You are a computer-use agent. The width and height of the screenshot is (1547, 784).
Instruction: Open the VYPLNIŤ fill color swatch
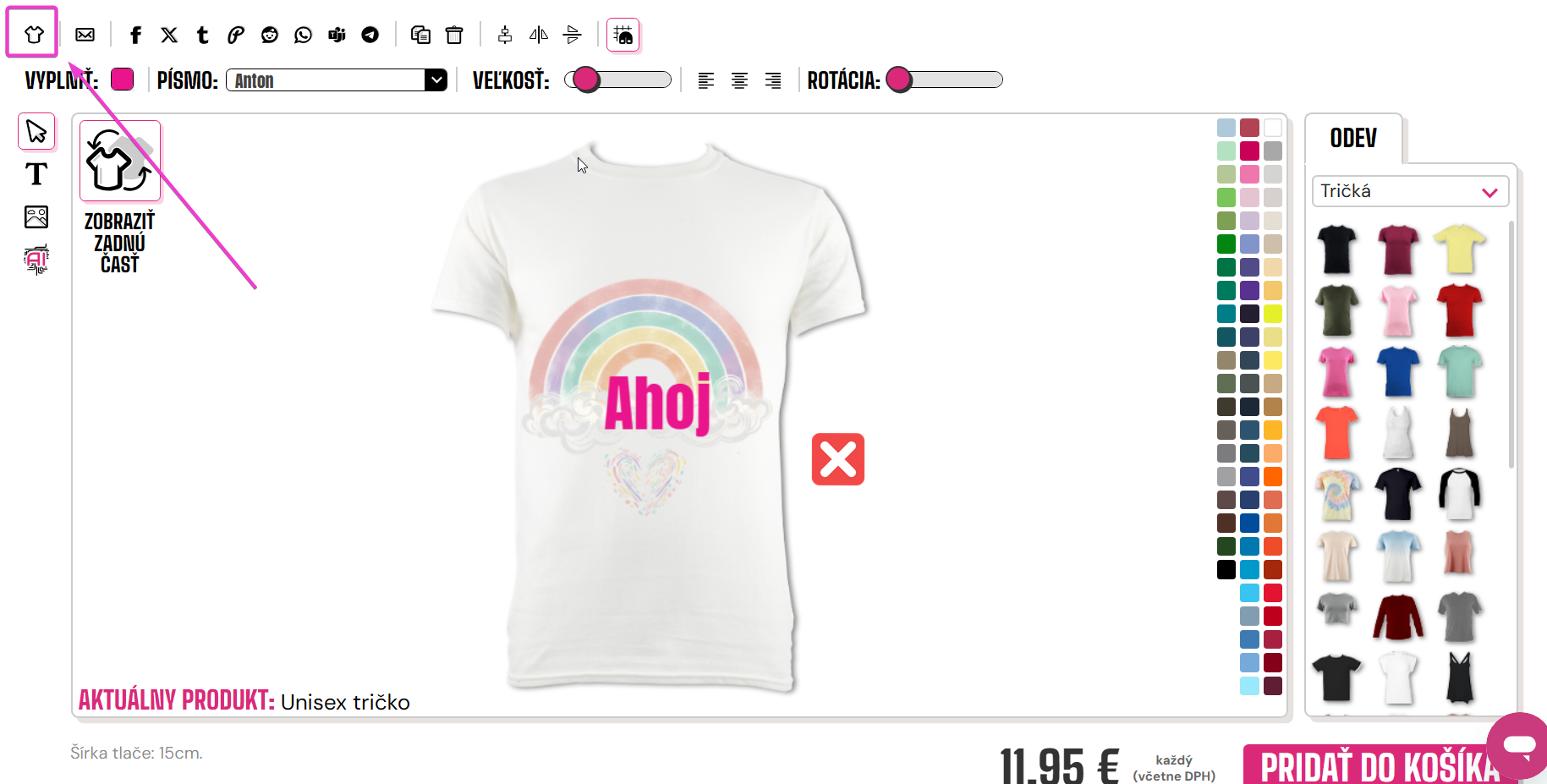[123, 79]
